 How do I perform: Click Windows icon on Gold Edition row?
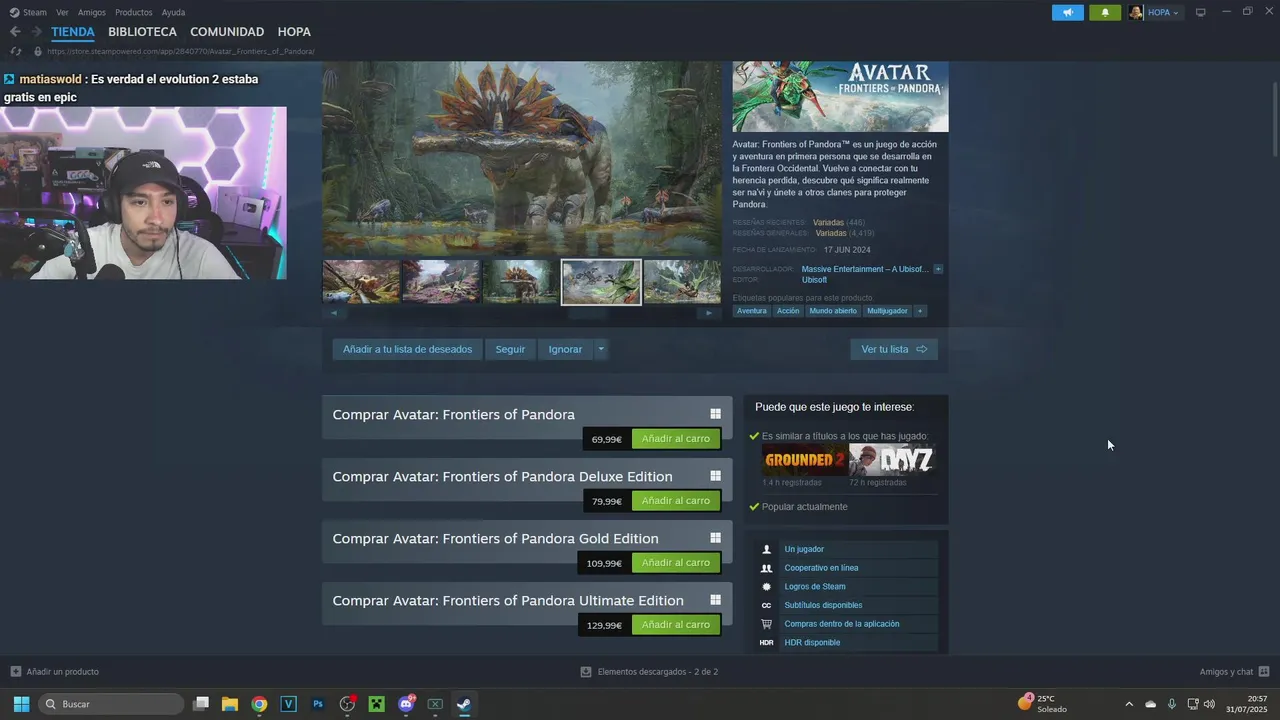tap(715, 538)
